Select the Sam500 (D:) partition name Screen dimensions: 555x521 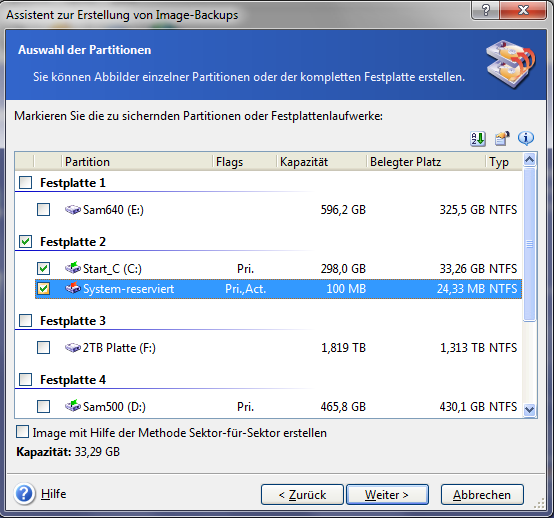(114, 407)
